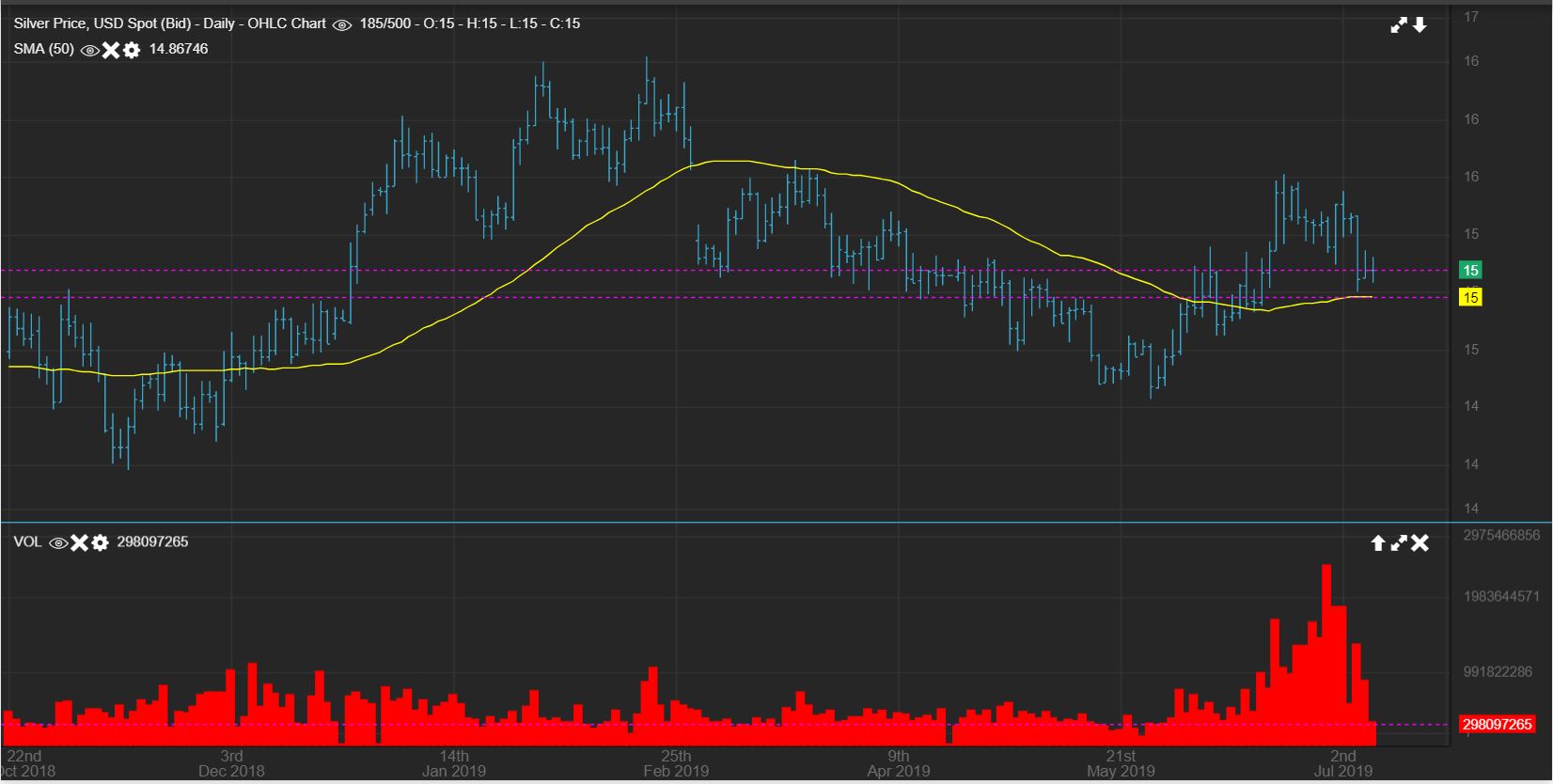Image resolution: width=1553 pixels, height=784 pixels.
Task: Click the SMA (50) indicator label
Action: 43,49
